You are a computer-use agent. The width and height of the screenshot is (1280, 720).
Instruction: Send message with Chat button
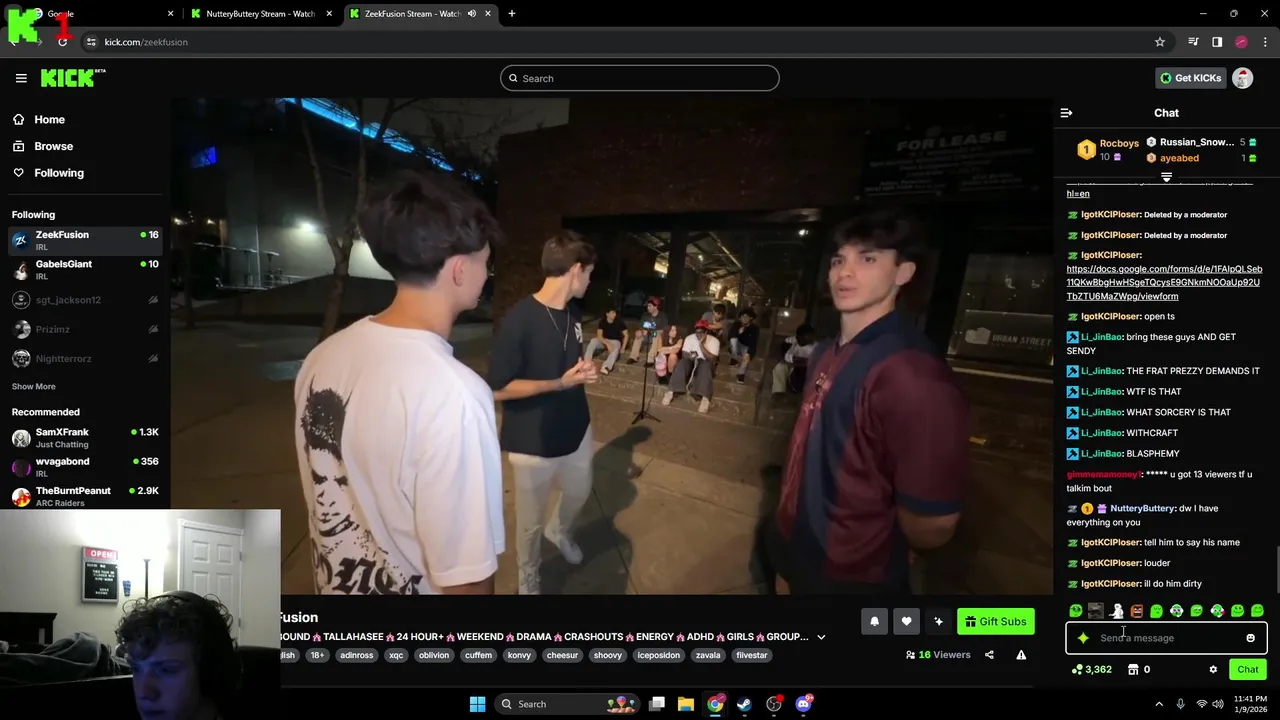pyautogui.click(x=1248, y=670)
